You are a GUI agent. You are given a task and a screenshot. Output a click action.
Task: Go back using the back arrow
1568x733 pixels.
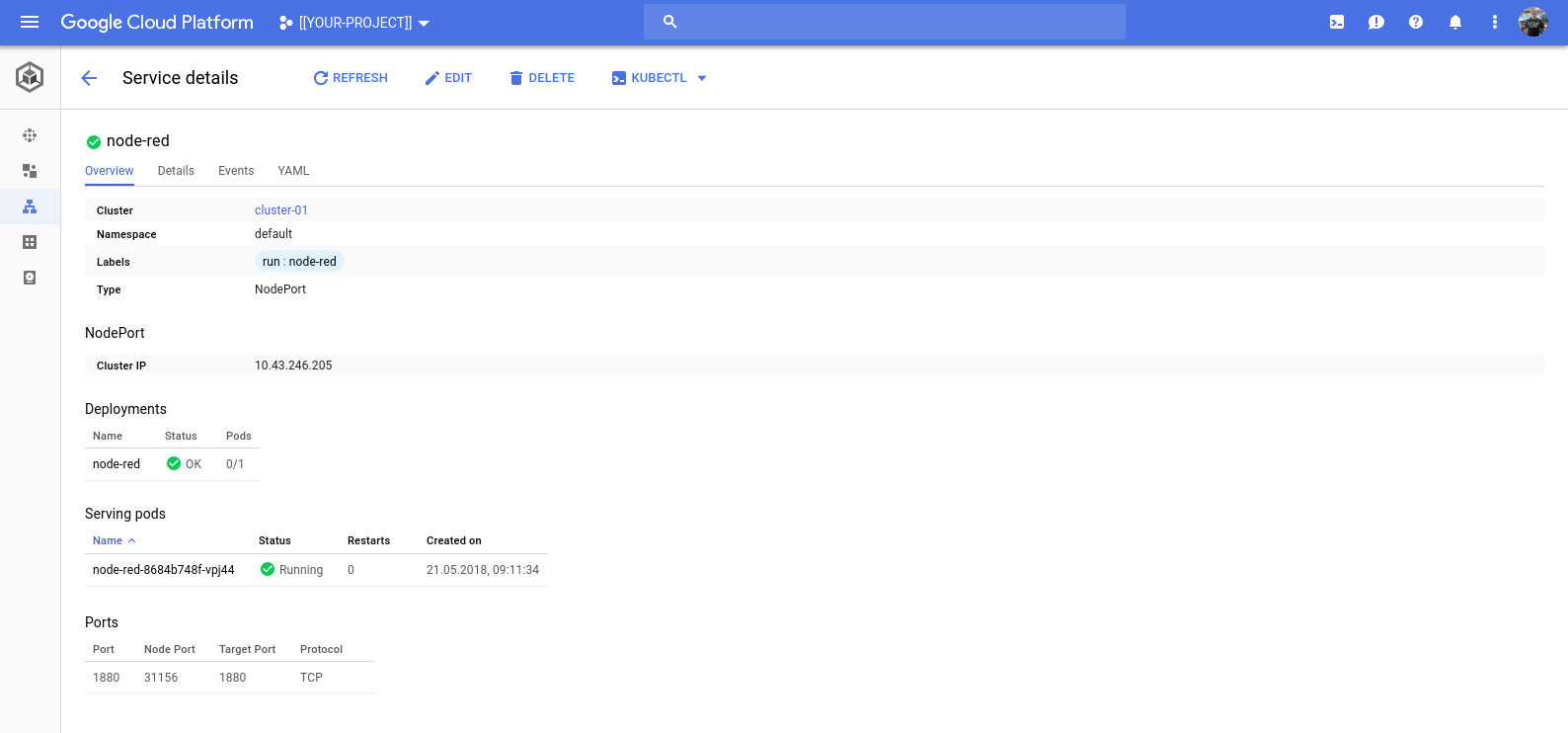point(89,78)
